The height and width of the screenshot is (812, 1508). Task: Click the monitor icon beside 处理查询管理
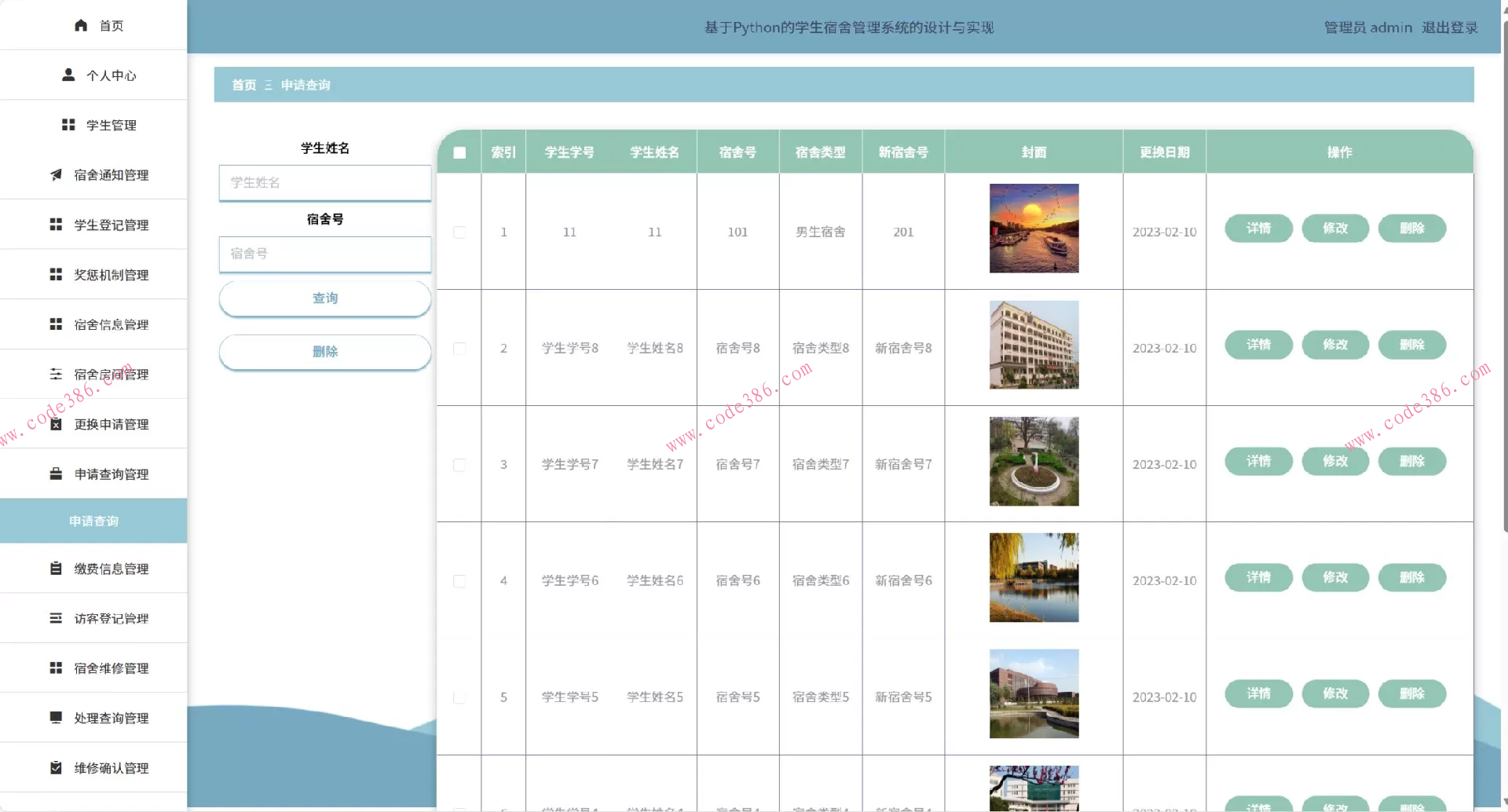tap(56, 717)
